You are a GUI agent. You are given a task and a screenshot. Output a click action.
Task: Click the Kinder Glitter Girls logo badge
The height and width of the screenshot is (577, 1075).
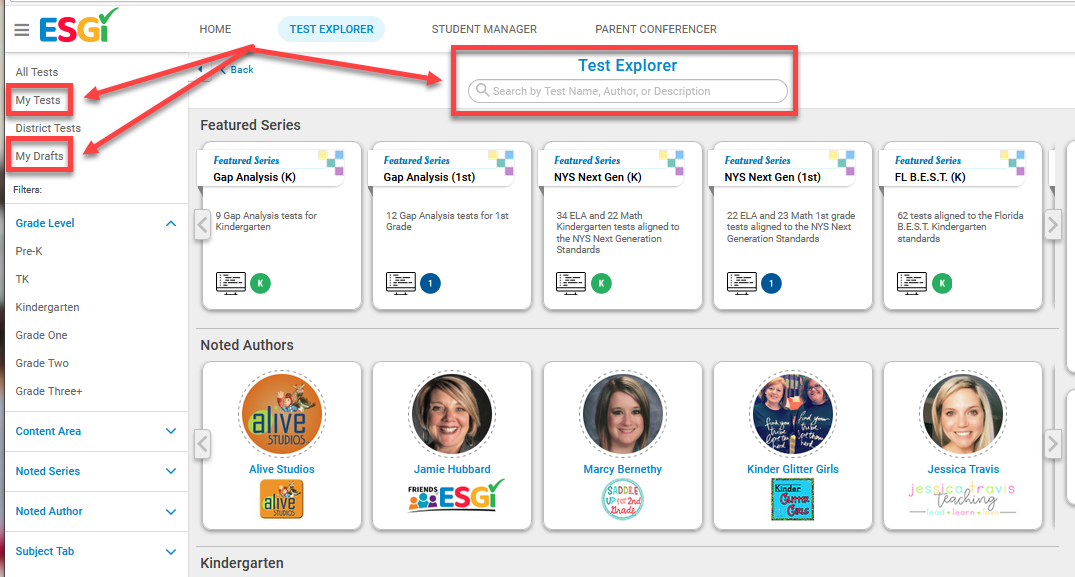(793, 499)
